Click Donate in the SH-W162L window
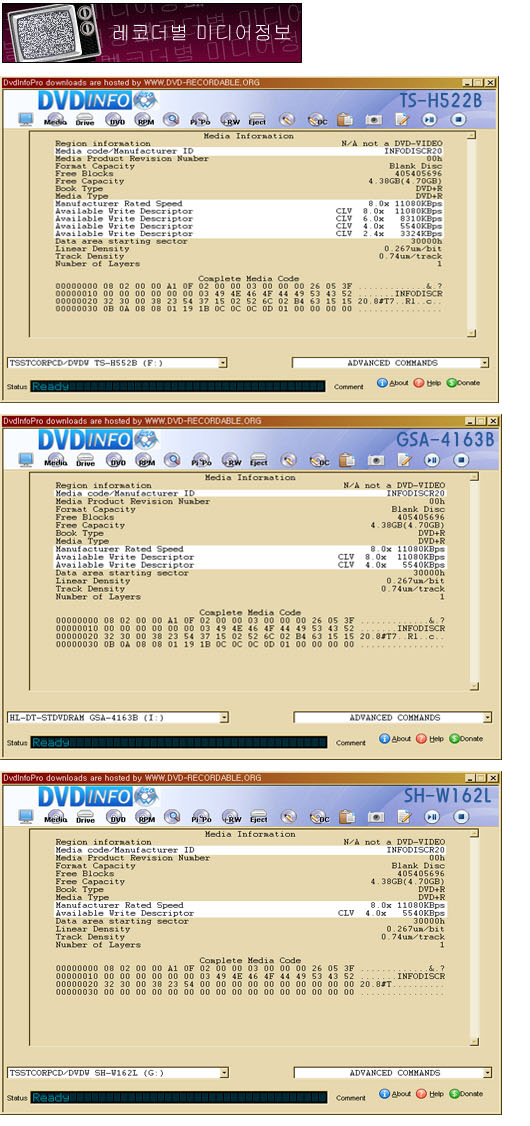Screen dimensions: 530x1126 tap(466, 1094)
